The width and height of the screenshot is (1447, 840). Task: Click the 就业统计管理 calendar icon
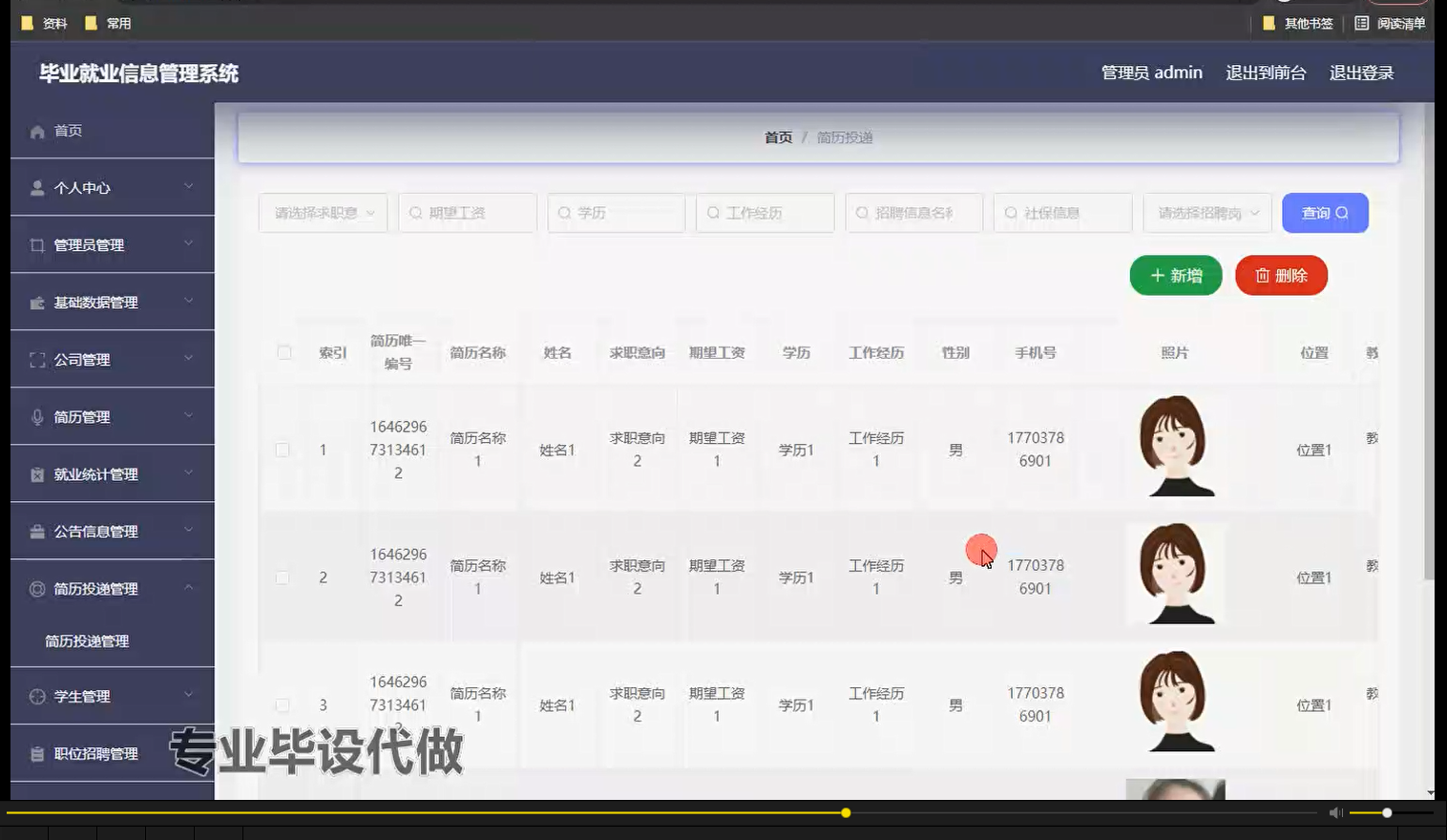coord(37,473)
